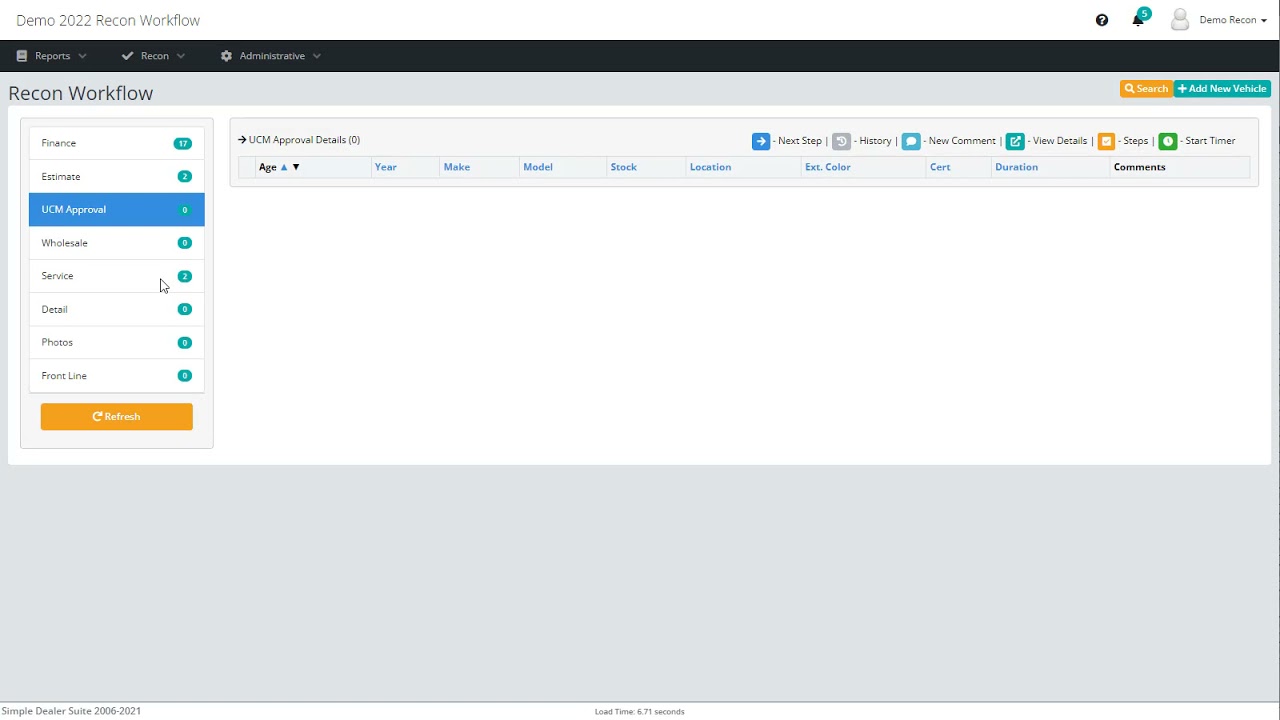The height and width of the screenshot is (720, 1280).
Task: Open notifications bell icon
Action: 1138,20
